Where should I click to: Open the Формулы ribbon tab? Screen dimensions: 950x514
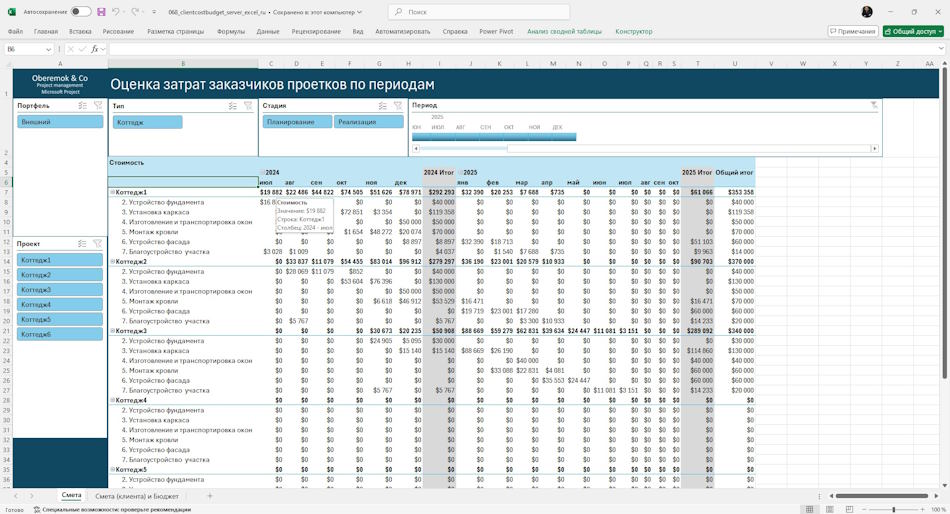(231, 32)
